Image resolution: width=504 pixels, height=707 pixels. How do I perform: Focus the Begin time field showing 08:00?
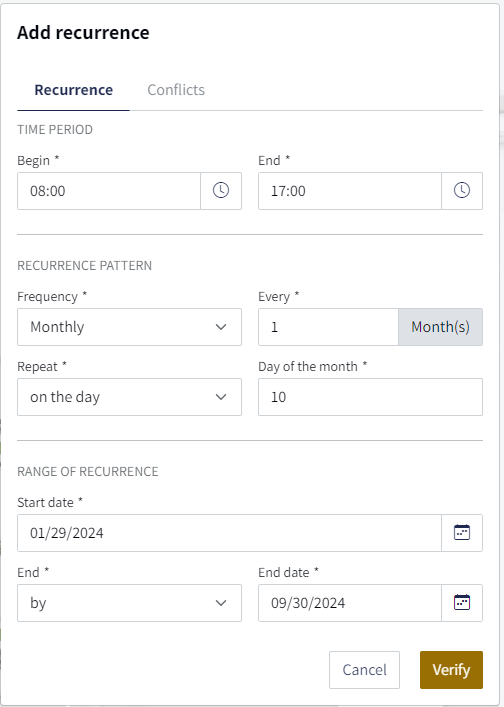coord(109,191)
